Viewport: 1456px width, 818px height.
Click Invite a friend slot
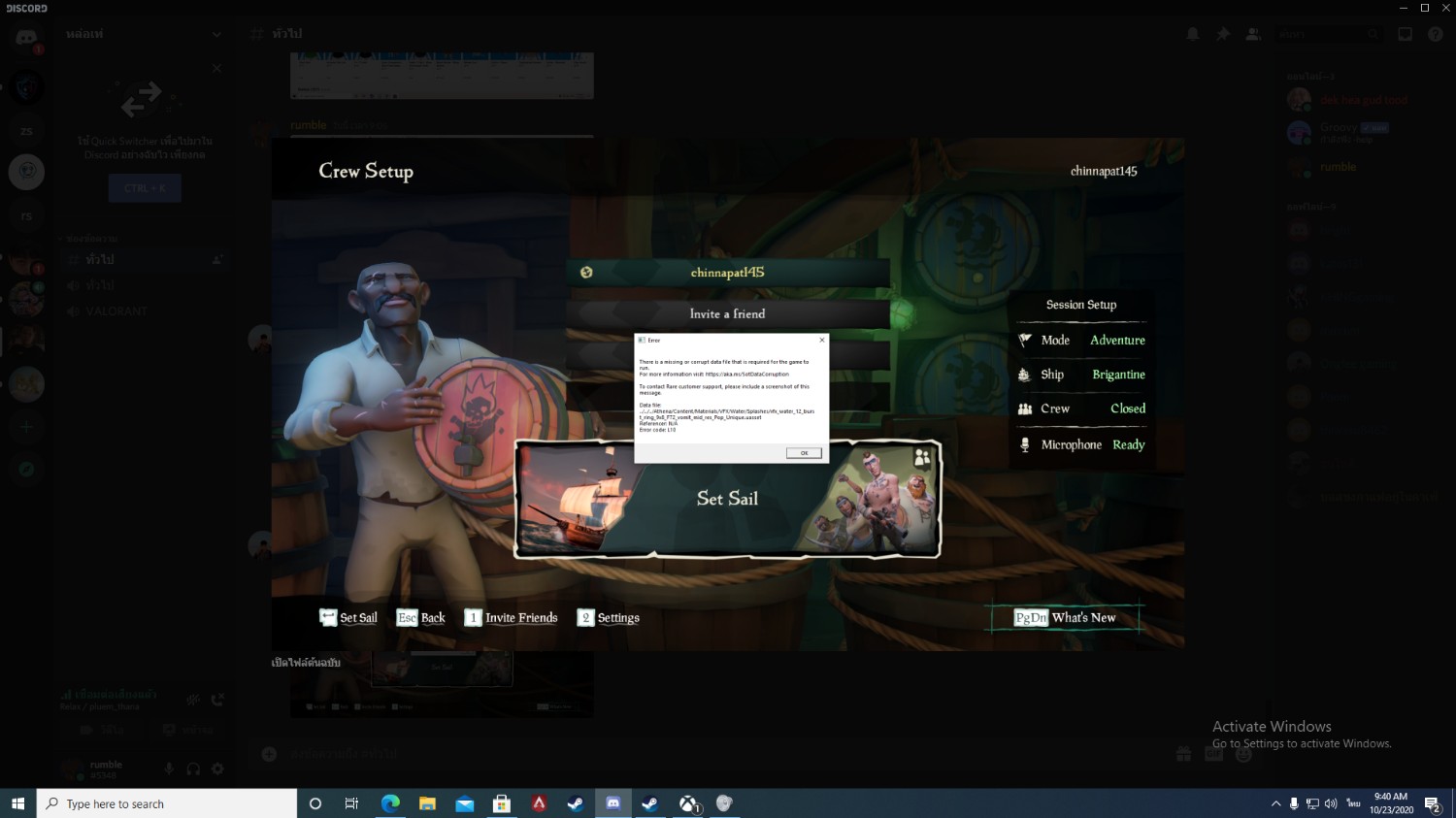[x=728, y=314]
